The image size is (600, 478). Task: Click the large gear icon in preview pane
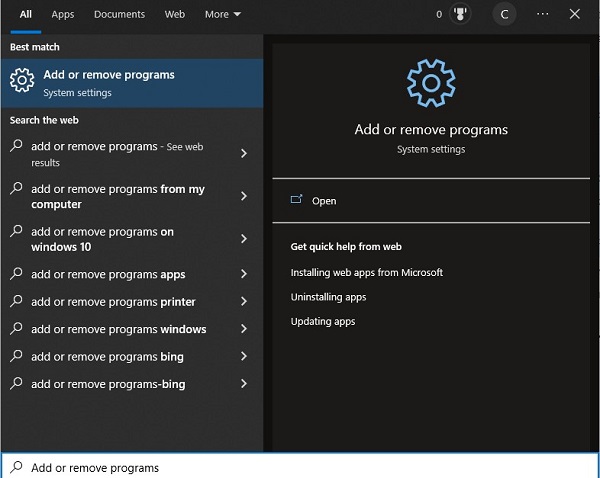pyautogui.click(x=431, y=84)
